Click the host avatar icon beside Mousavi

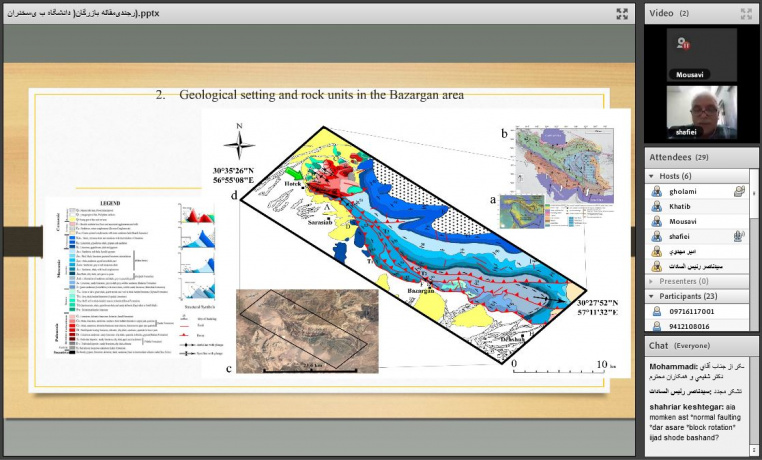[656, 221]
